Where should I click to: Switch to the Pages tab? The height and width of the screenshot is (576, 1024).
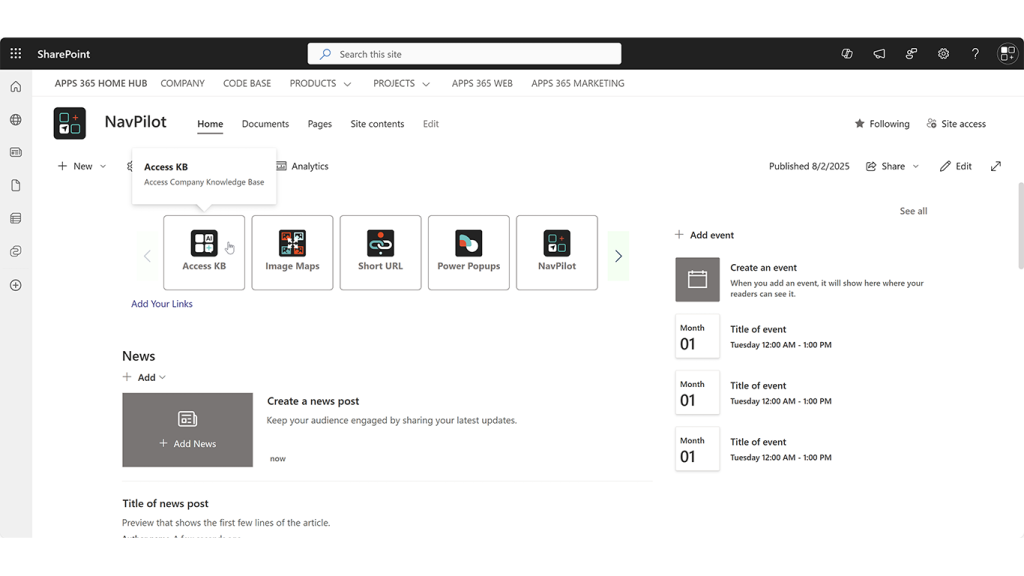(320, 124)
